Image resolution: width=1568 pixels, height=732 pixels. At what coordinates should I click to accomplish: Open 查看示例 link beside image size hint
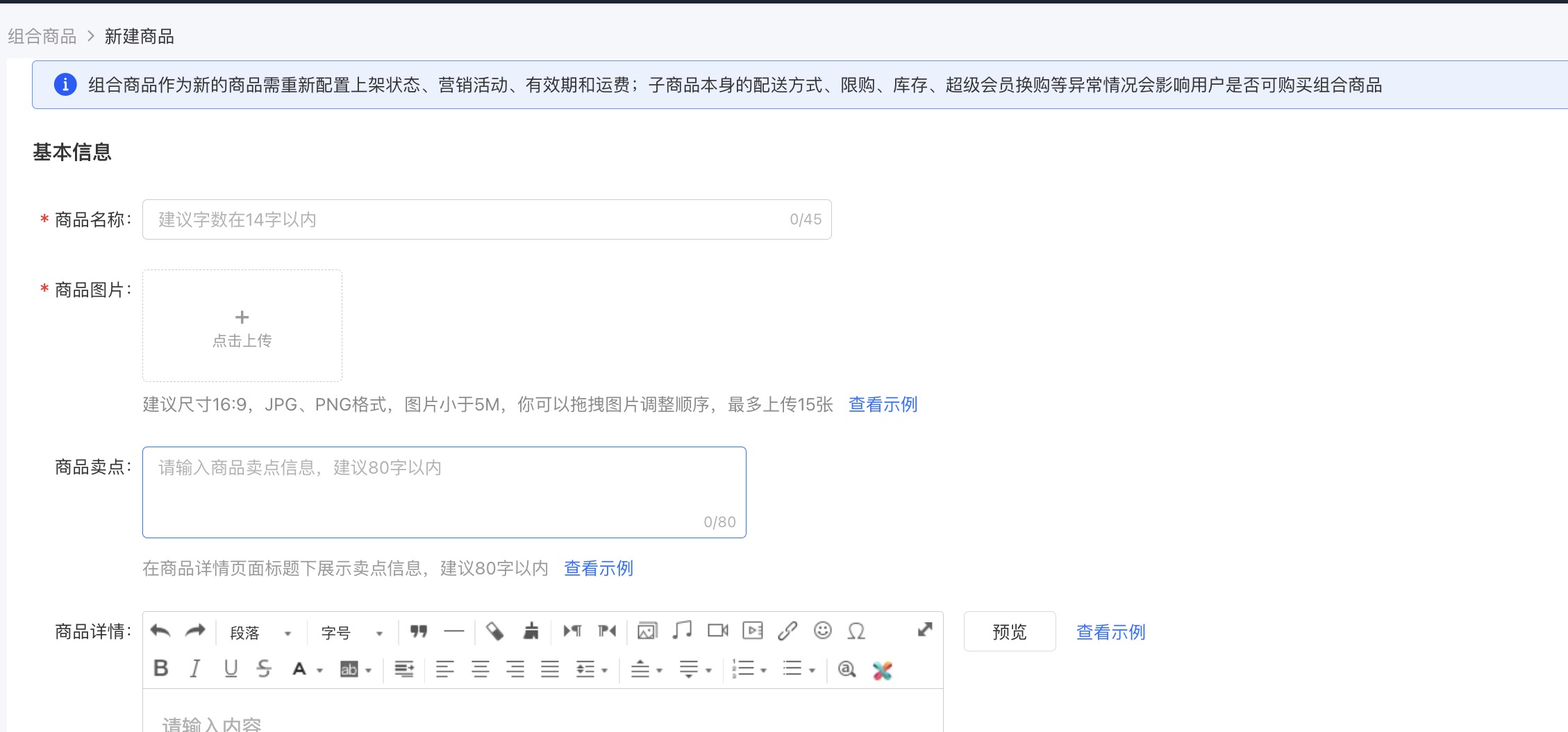[883, 405]
